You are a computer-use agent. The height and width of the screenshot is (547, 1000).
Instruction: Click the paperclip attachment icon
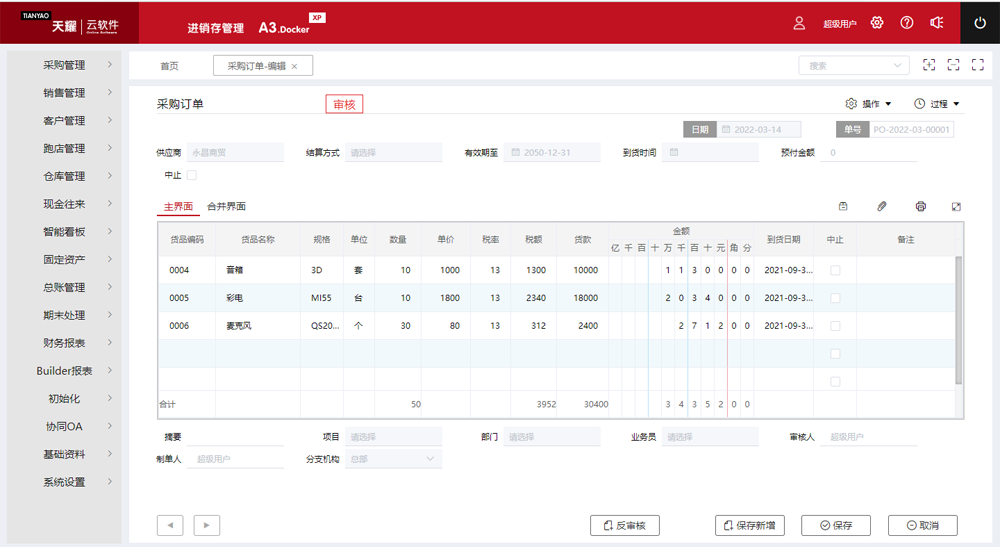pos(881,206)
